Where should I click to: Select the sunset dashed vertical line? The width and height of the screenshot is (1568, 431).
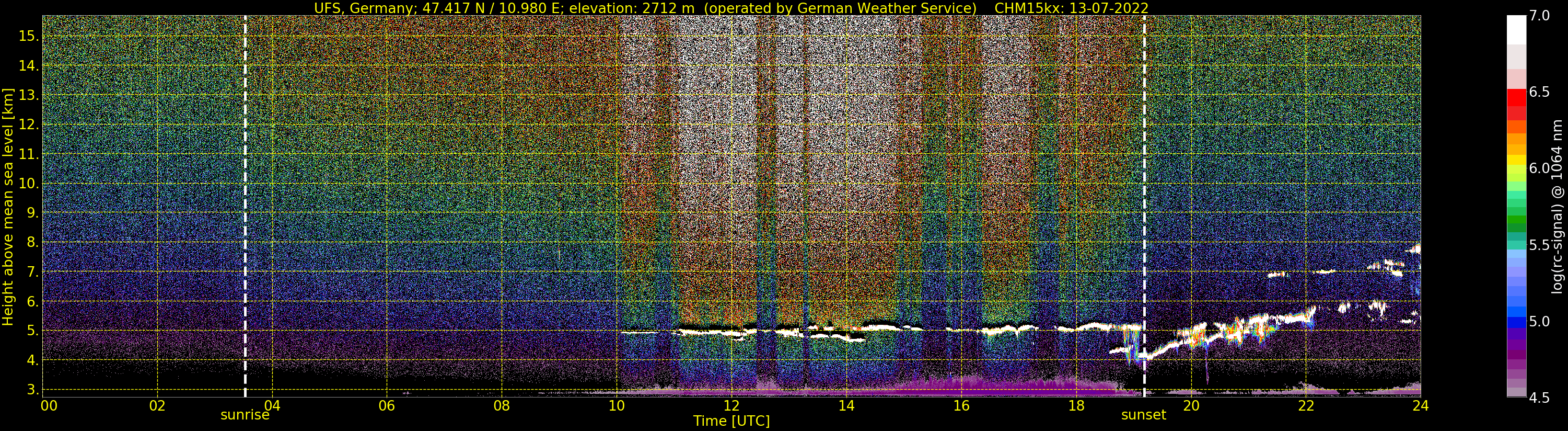1144,206
